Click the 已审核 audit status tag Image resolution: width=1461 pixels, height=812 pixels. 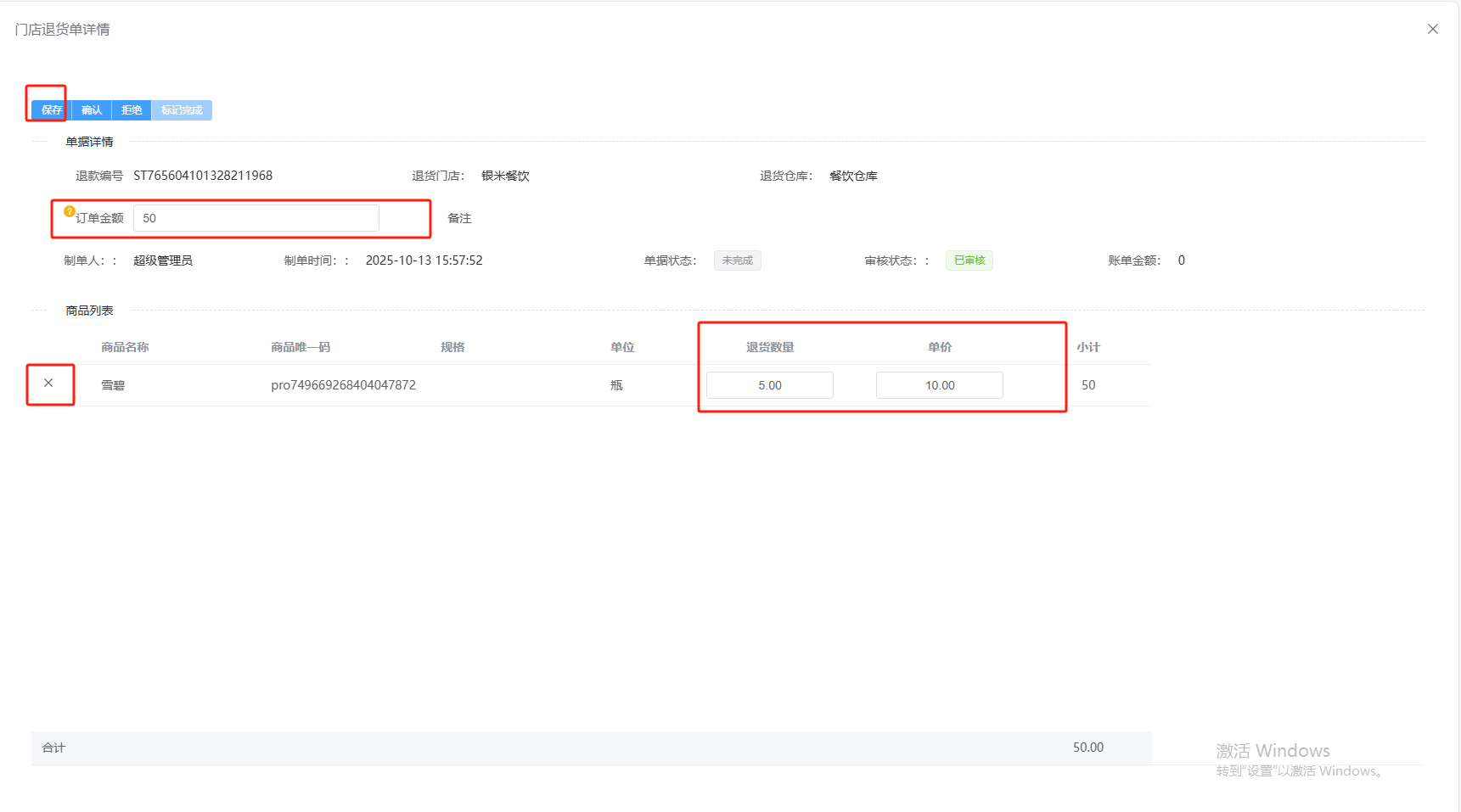click(x=969, y=260)
